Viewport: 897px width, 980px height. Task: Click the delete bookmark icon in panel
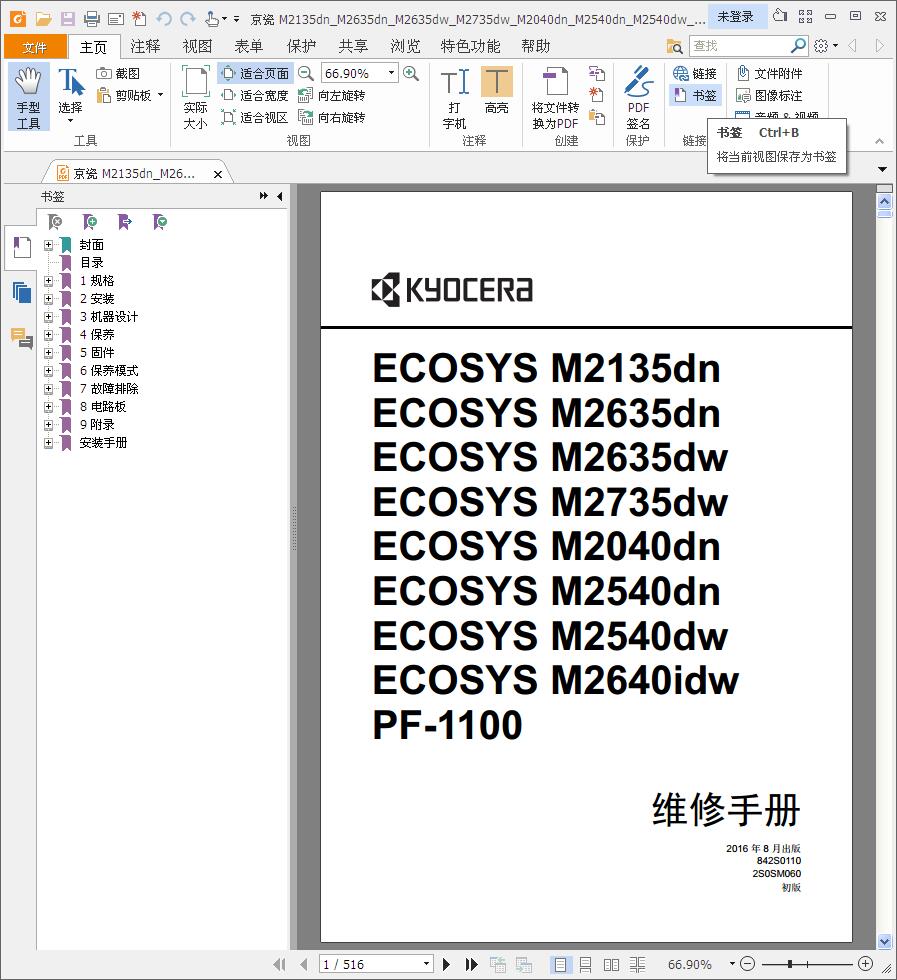pos(55,221)
